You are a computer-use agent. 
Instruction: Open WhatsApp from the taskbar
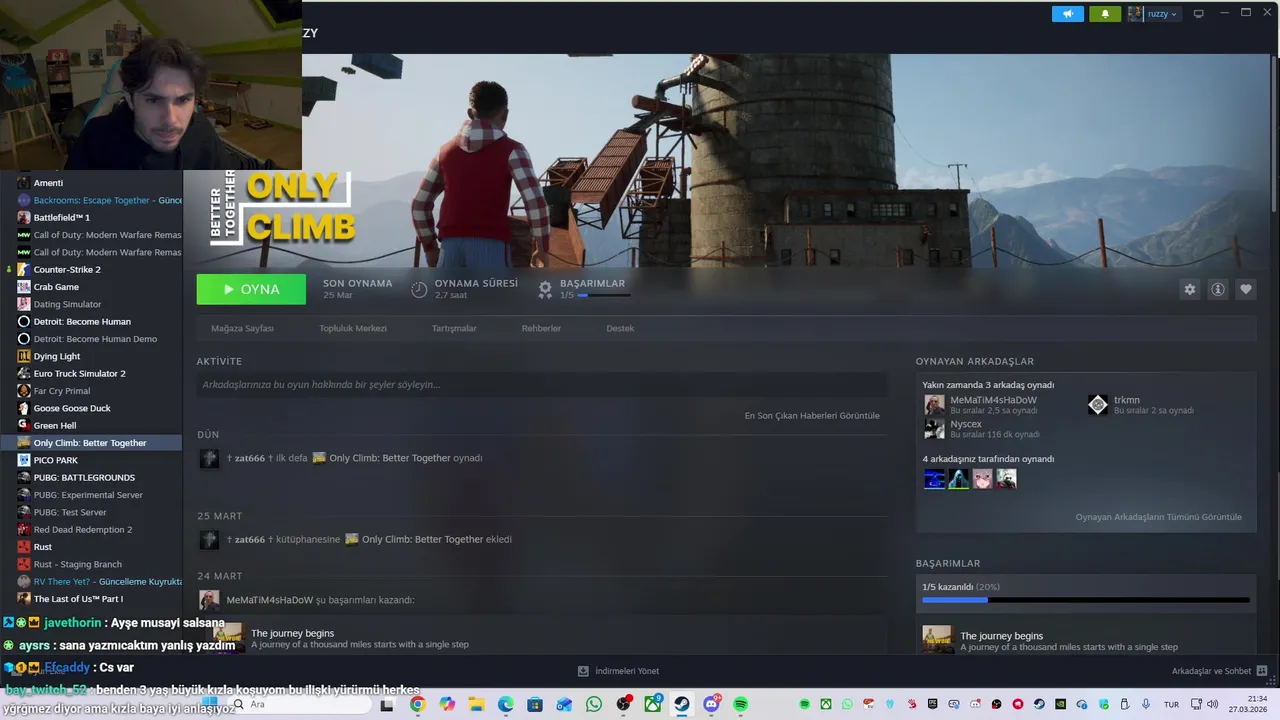(594, 704)
